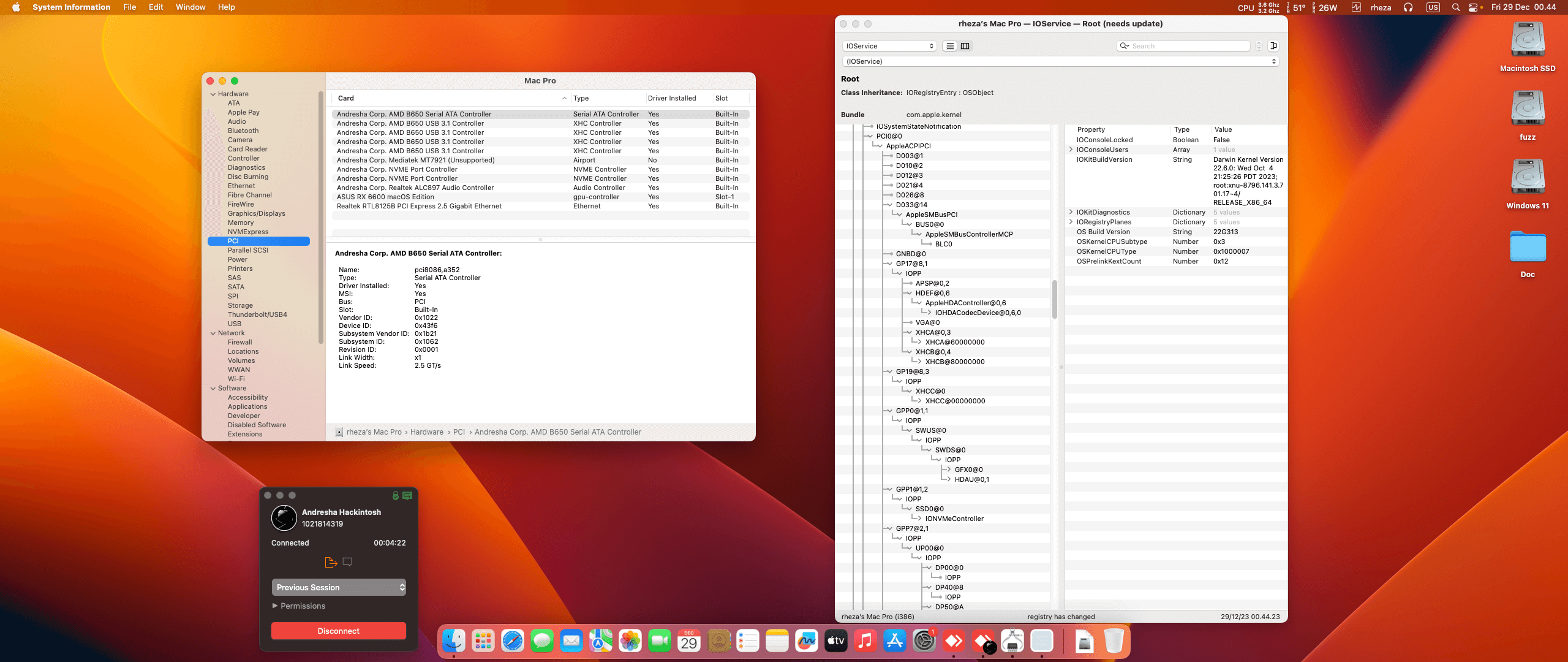The image size is (1568, 662).
Task: Click the file transfer icon in AnyDesk
Action: click(x=331, y=562)
